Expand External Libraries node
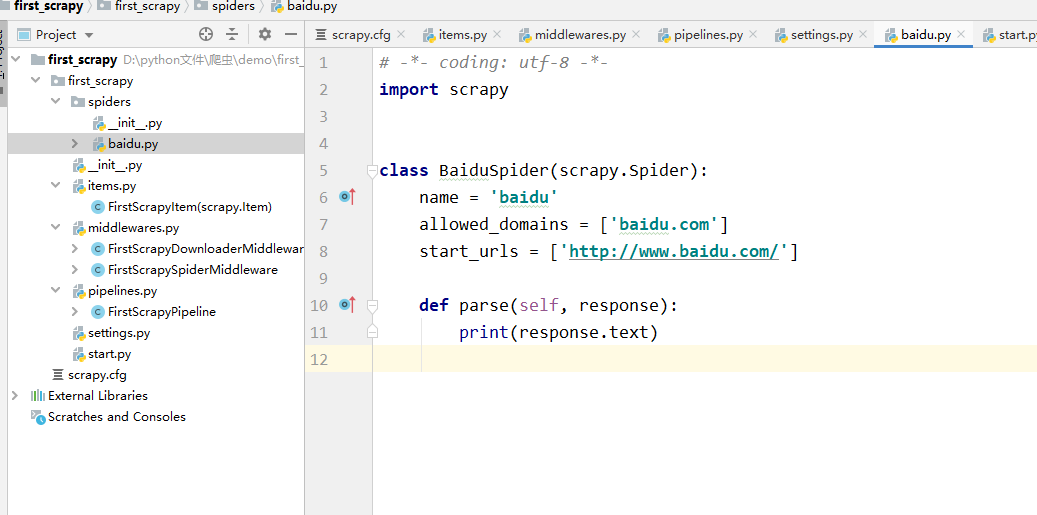 pyautogui.click(x=15, y=395)
